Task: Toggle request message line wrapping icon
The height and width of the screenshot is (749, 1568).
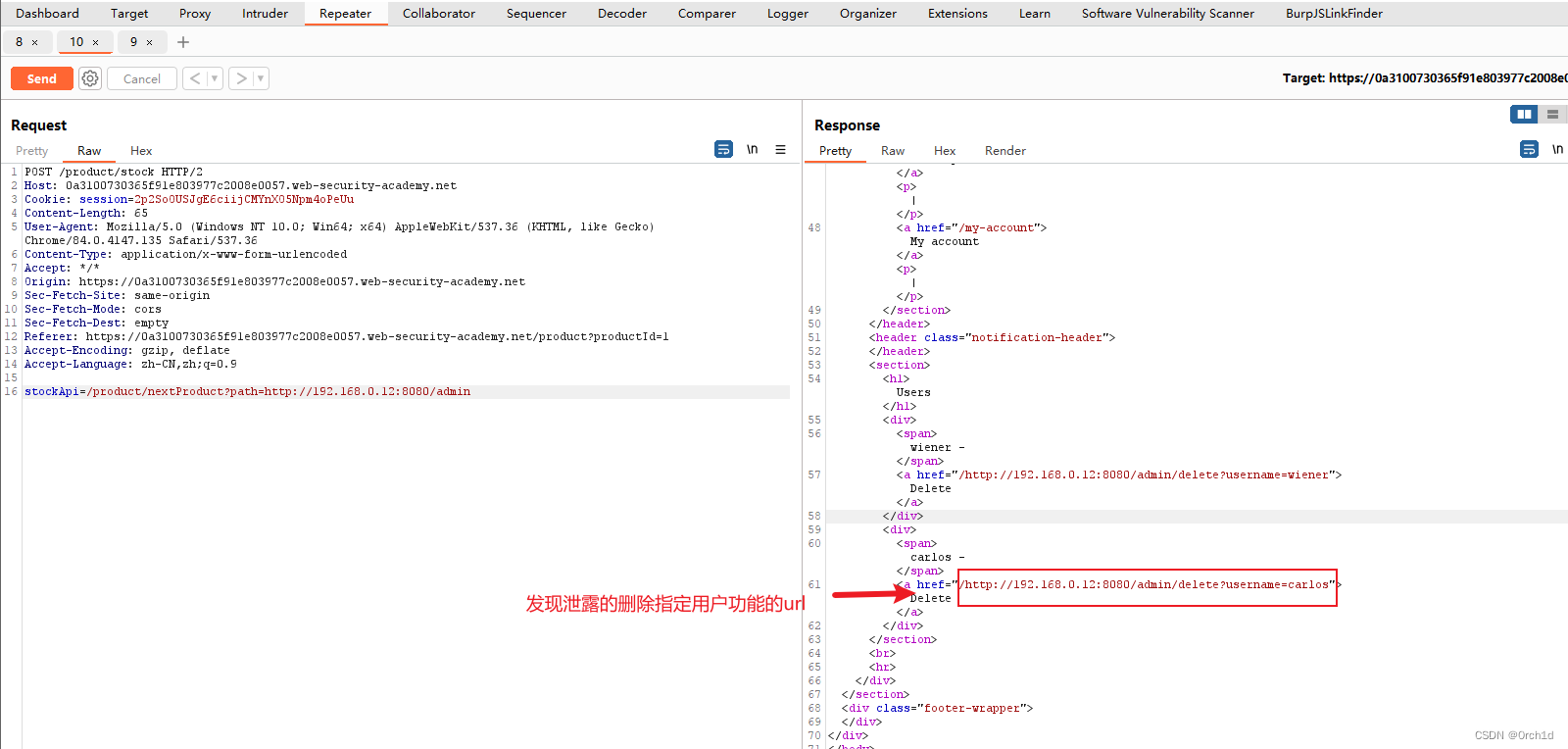Action: (x=723, y=149)
